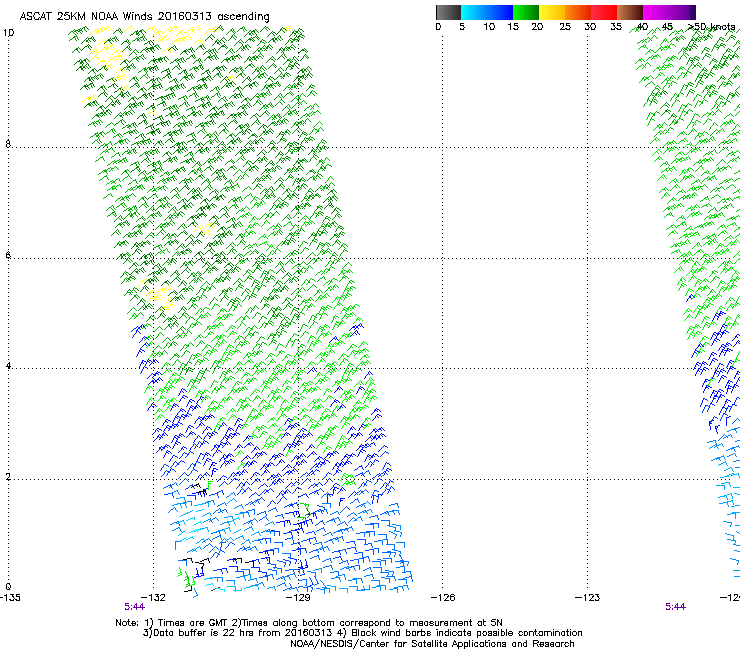740x650 pixels.
Task: Click the note 'Data buffer is 22 hrs from 20160313'
Action: [x=241, y=633]
